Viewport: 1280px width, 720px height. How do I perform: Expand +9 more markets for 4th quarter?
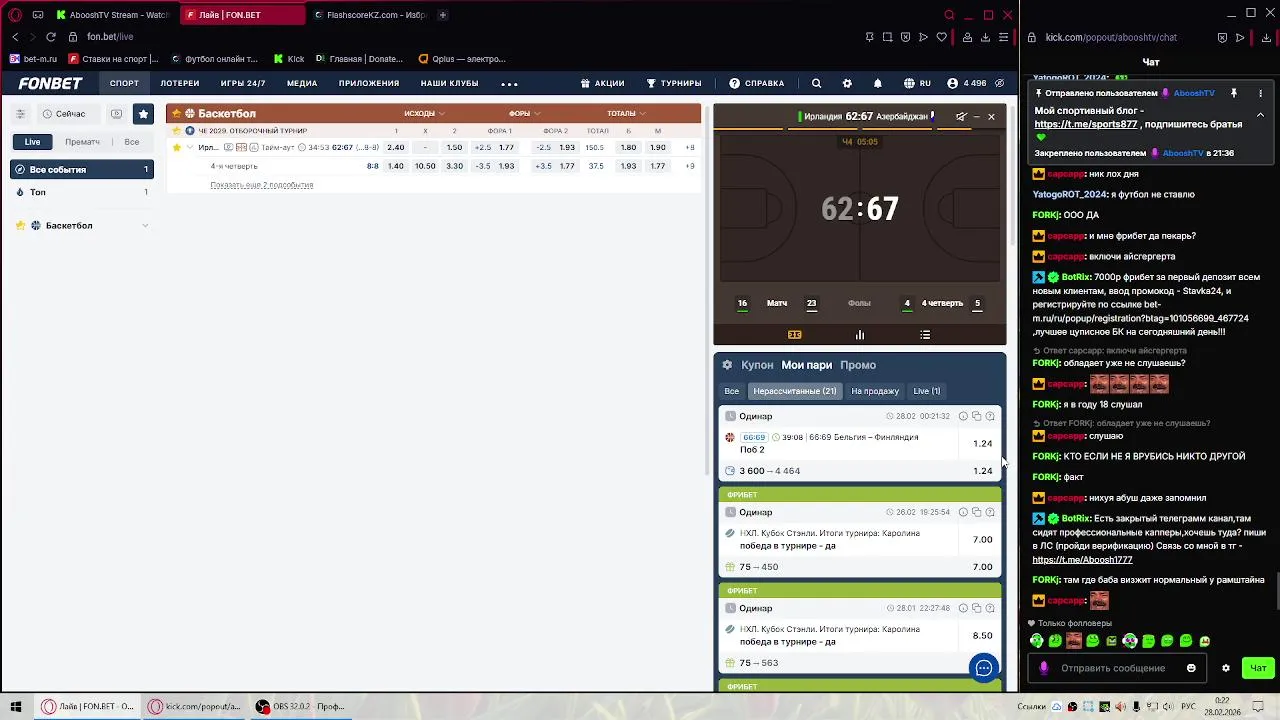pyautogui.click(x=690, y=166)
